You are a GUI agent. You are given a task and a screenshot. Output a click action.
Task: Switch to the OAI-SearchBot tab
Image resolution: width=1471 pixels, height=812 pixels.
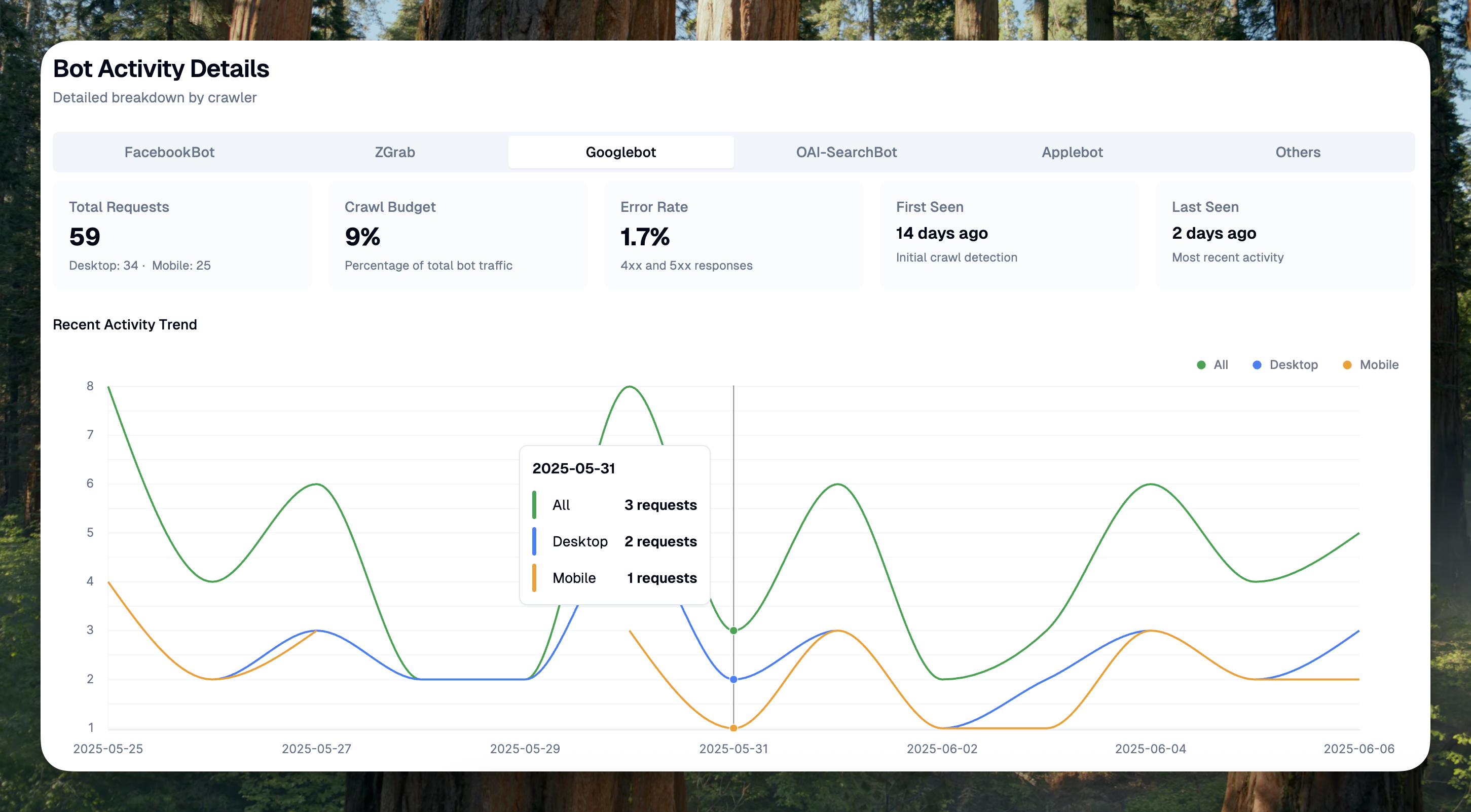point(847,152)
